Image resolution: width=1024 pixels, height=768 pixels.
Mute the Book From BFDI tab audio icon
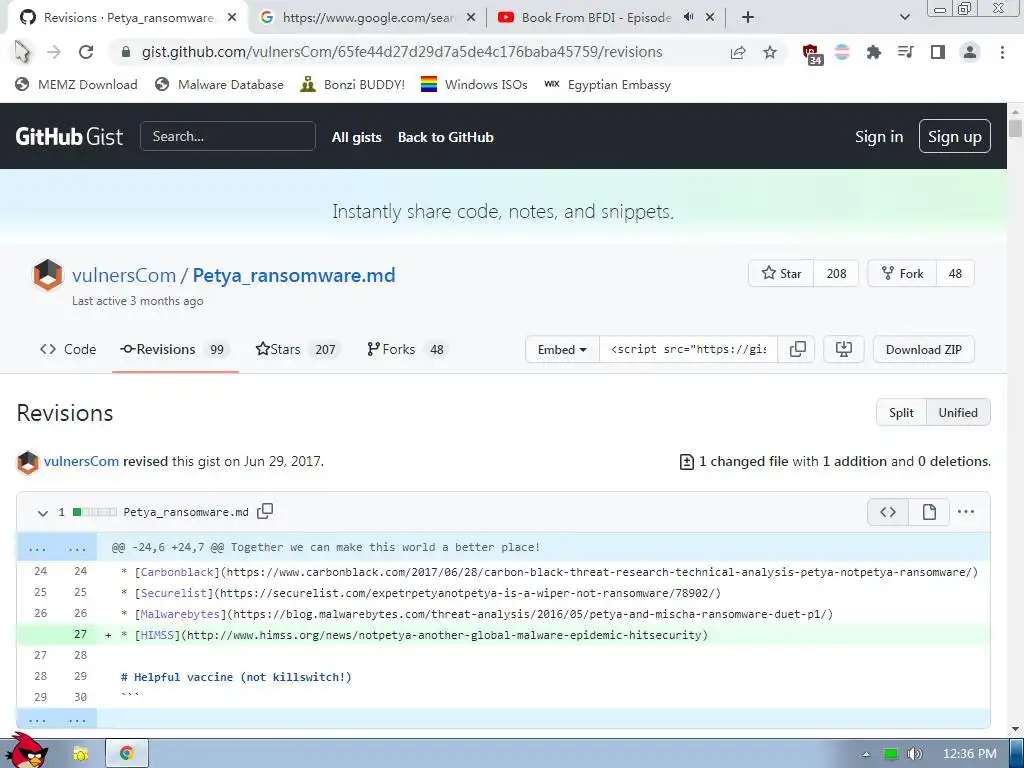tap(688, 17)
